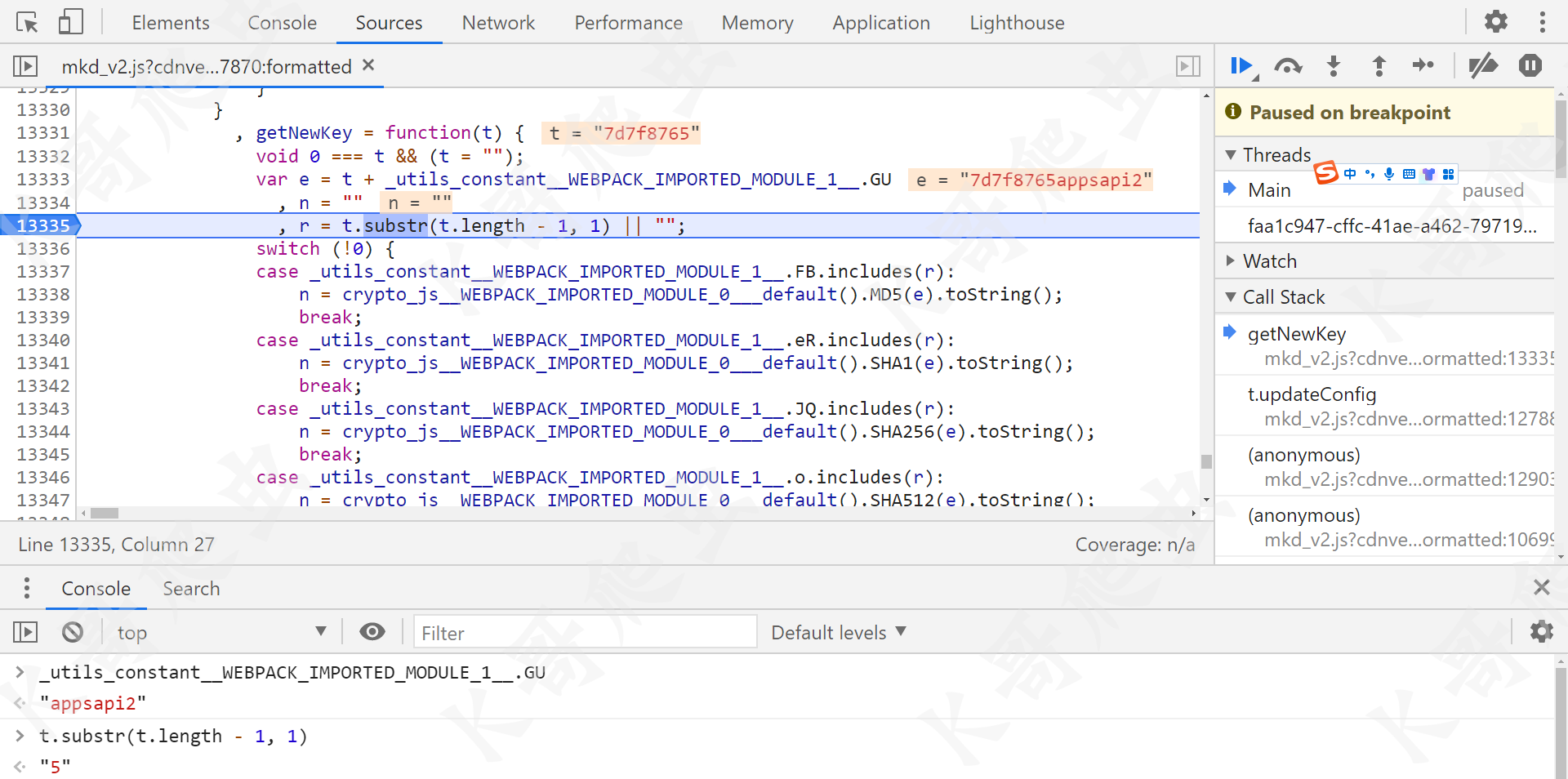1568x779 pixels.
Task: Switch to the Console panel tab
Action: coord(282,23)
